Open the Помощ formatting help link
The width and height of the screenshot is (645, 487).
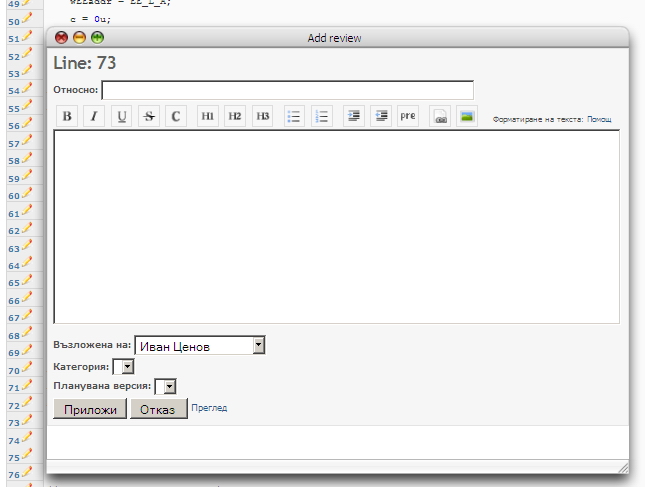pos(599,119)
